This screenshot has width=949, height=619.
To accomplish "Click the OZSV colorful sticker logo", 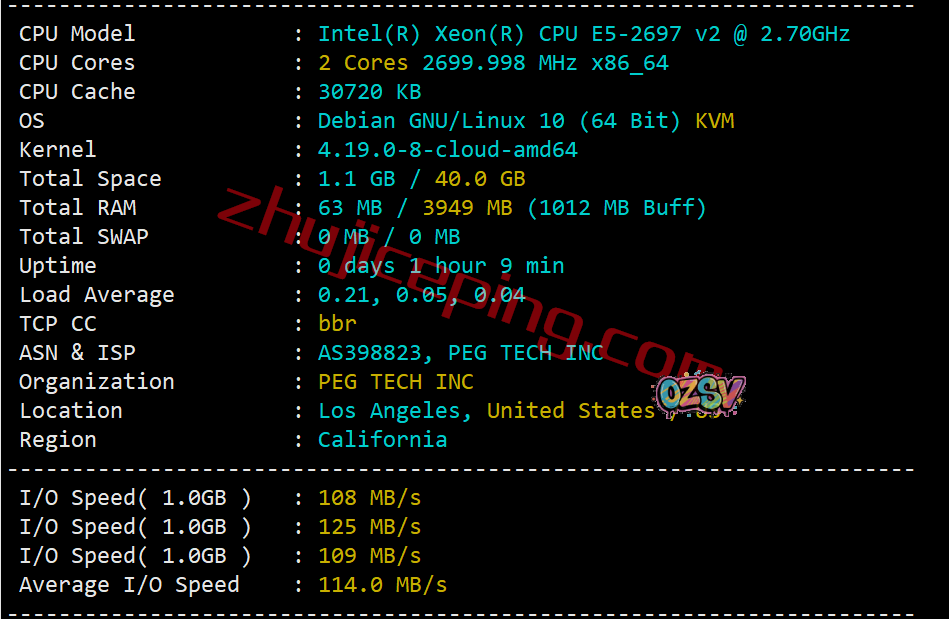I will click(x=701, y=395).
